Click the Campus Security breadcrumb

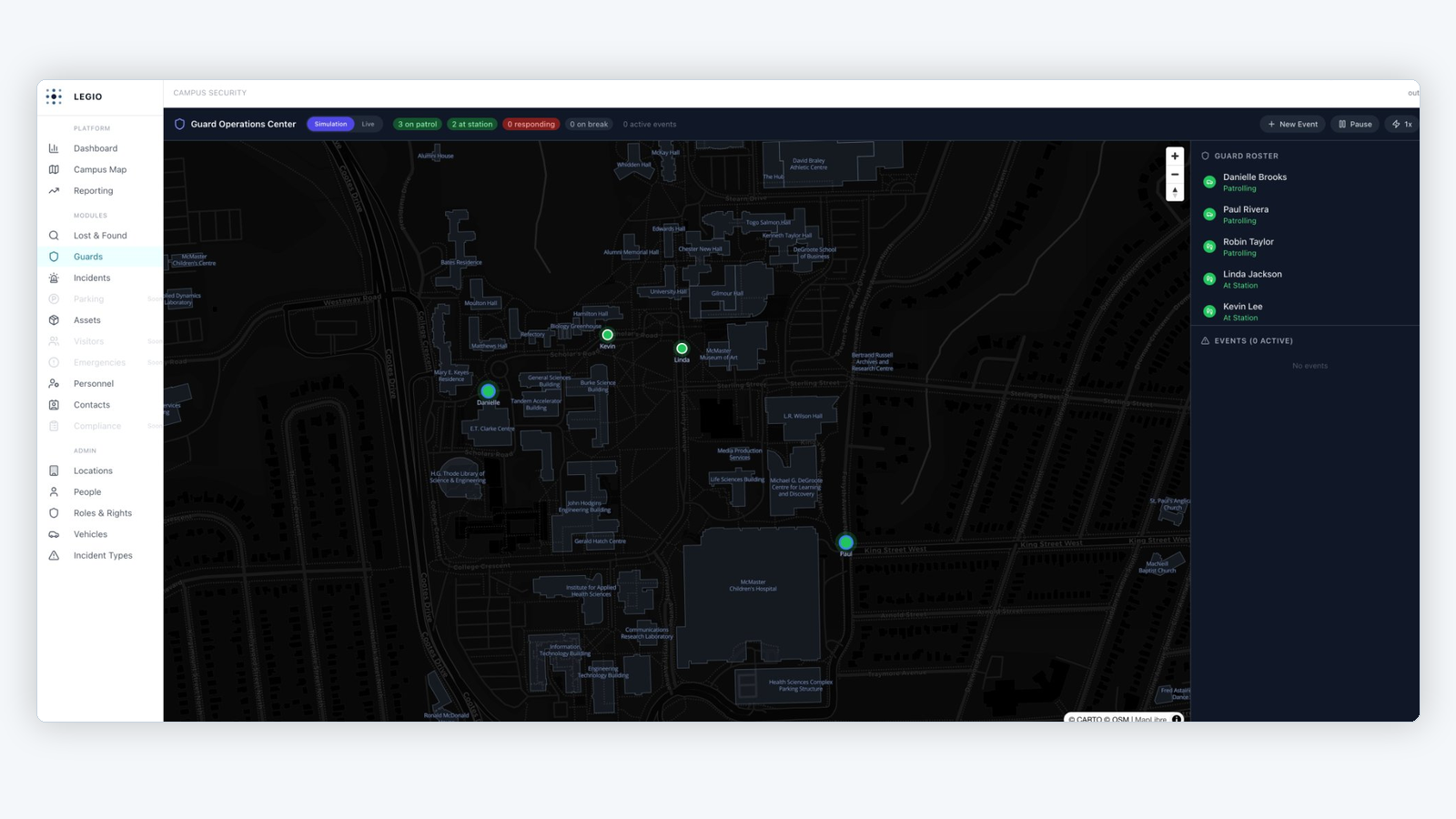point(210,93)
